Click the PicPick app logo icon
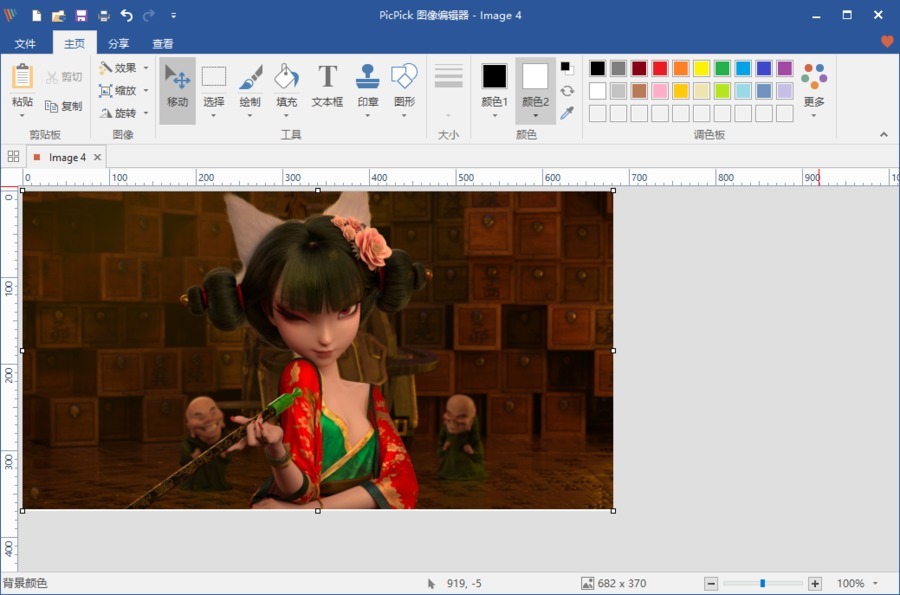This screenshot has width=900, height=595. tap(10, 15)
